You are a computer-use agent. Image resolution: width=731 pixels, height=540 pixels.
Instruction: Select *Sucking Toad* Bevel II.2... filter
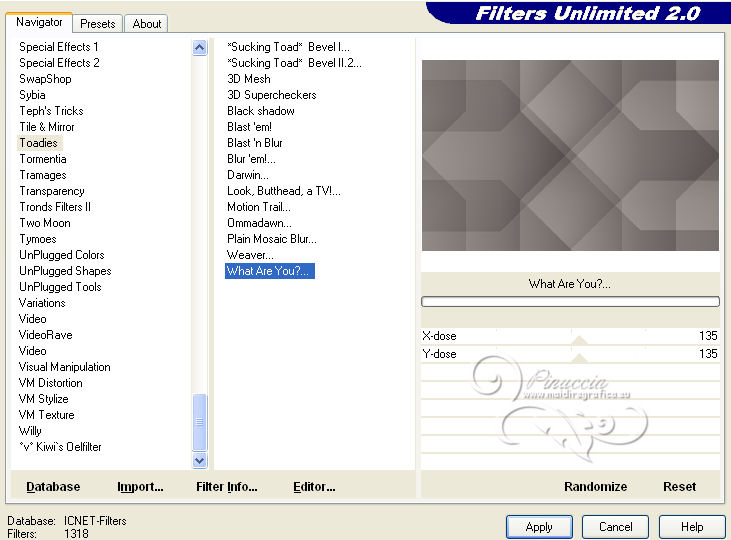tap(294, 63)
